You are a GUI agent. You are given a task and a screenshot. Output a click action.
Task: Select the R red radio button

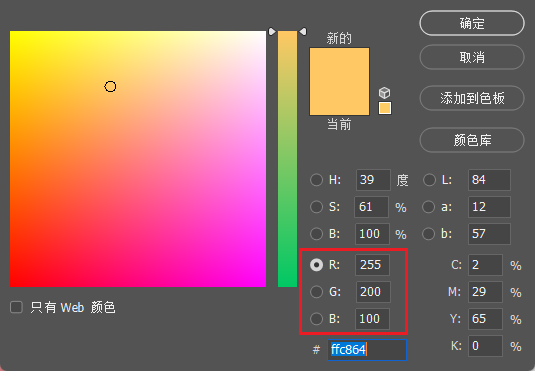316,265
